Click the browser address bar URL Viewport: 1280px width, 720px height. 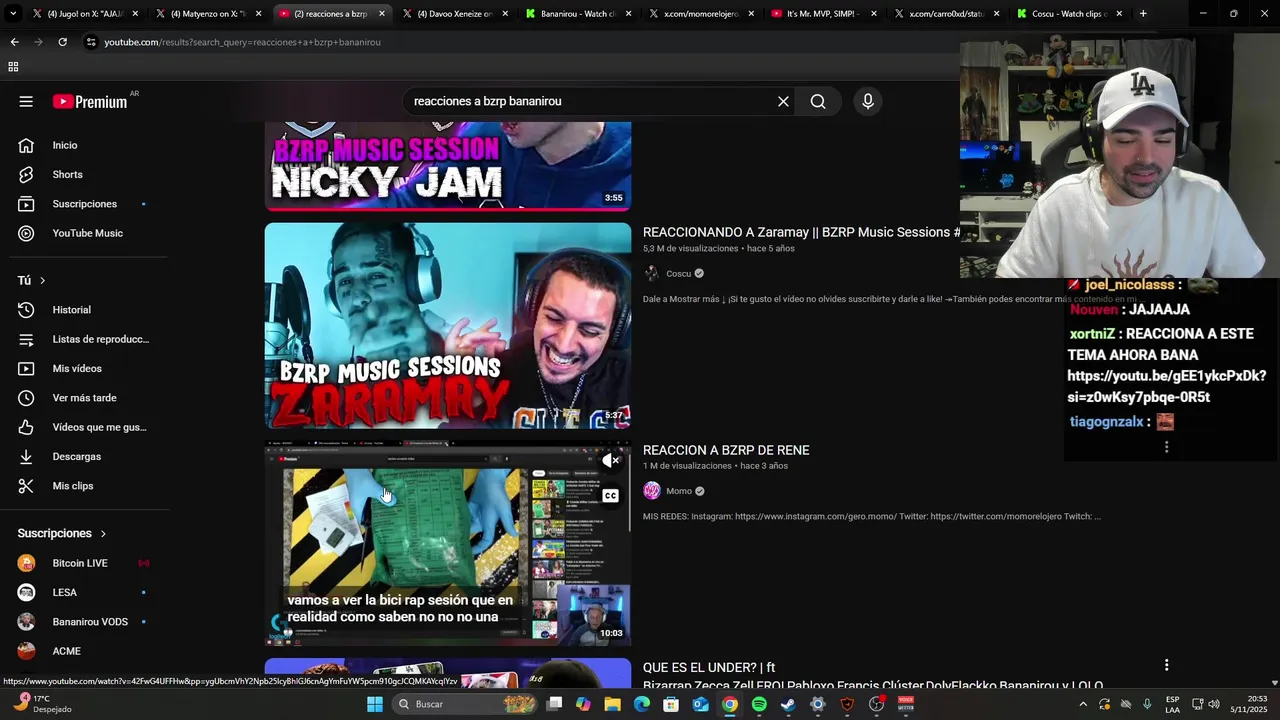(243, 42)
